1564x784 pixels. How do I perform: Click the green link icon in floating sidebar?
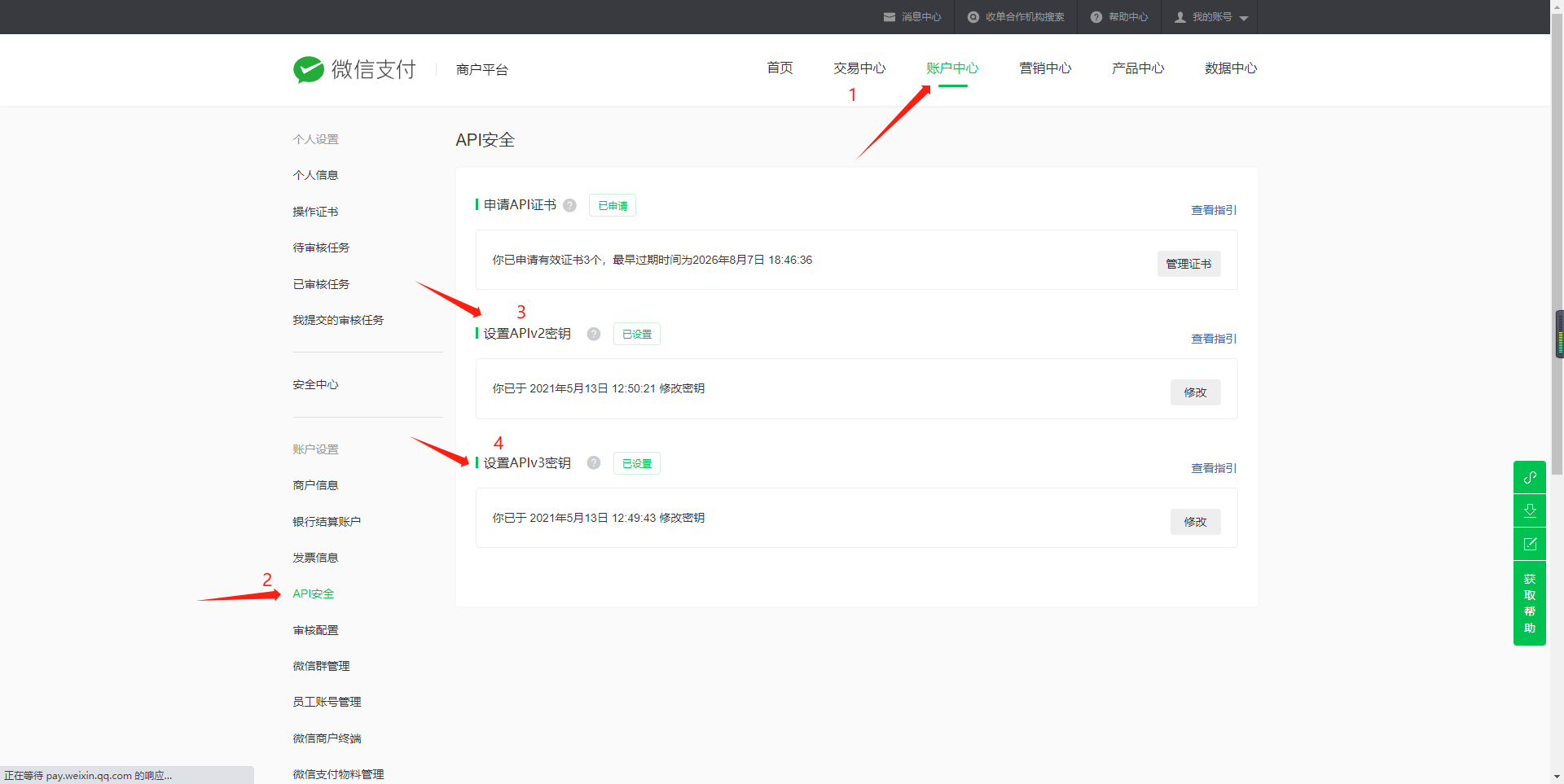click(x=1530, y=477)
